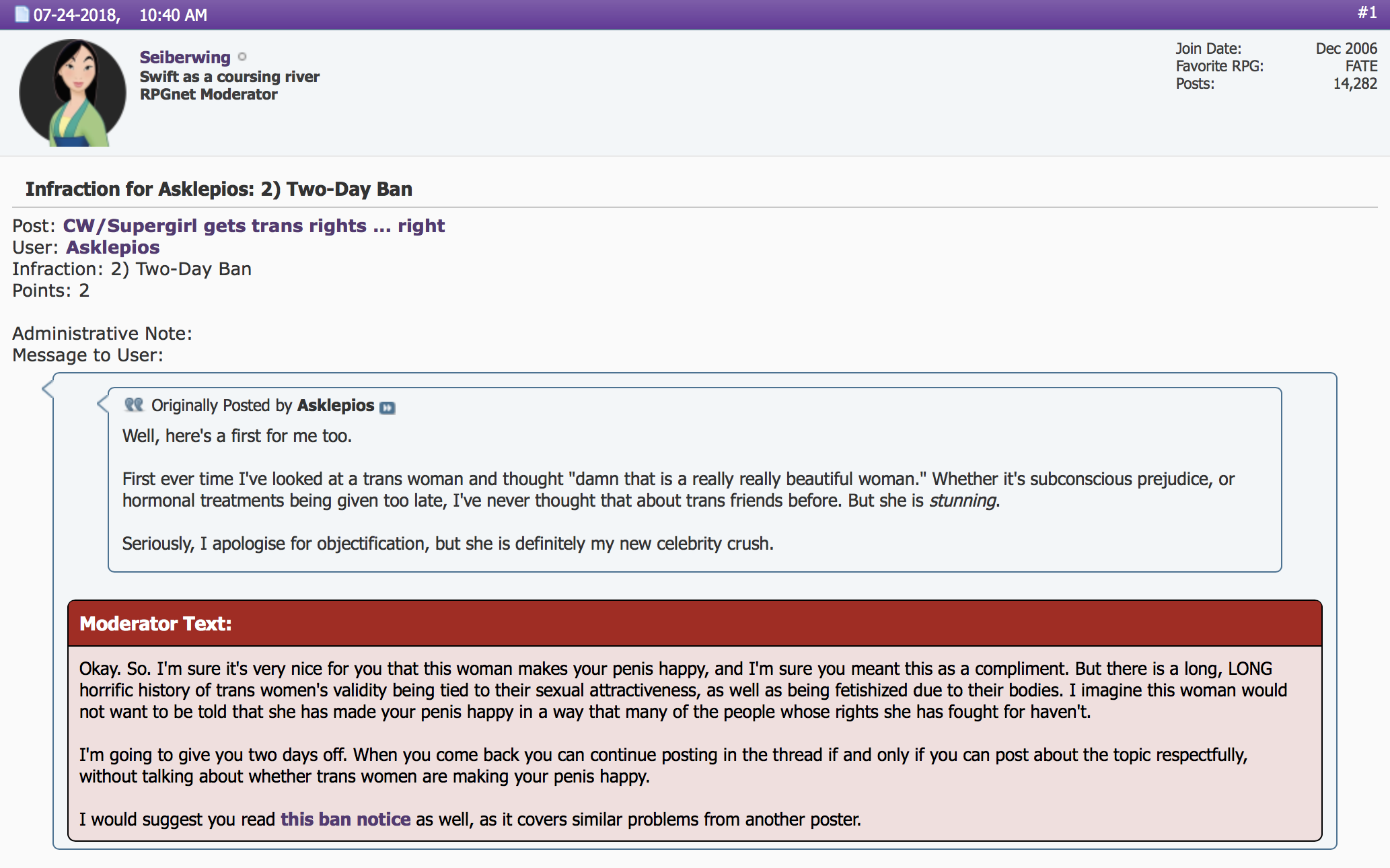Click the 'RPGnet Moderator' label
1390x868 pixels.
(x=209, y=94)
